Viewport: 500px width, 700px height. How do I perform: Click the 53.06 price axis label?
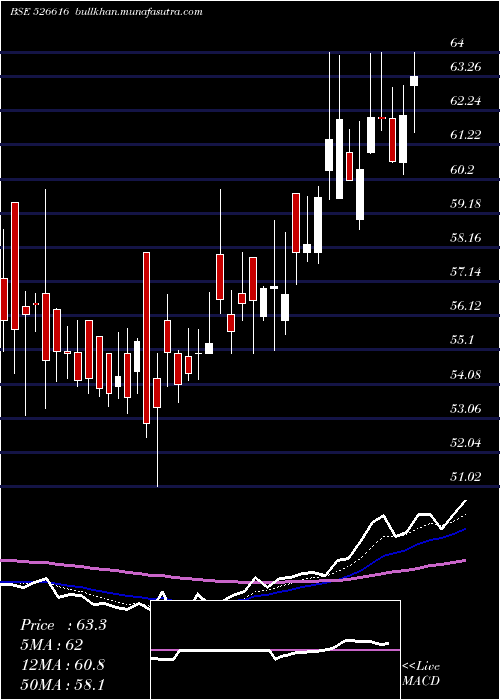coord(466,408)
